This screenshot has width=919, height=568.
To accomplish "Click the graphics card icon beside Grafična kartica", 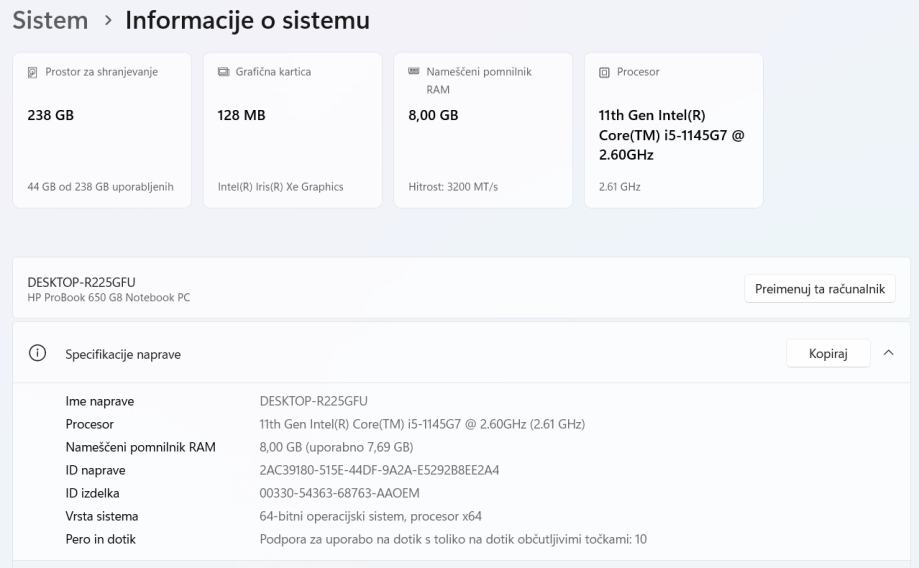I will (x=224, y=72).
